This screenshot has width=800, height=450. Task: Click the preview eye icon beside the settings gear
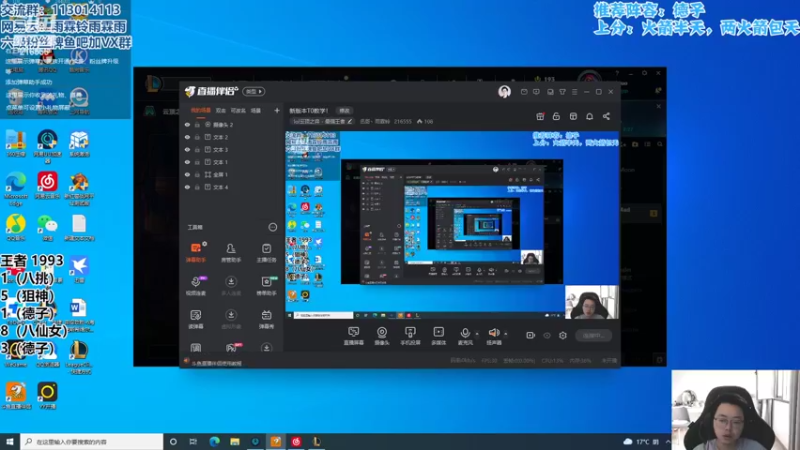tap(547, 335)
